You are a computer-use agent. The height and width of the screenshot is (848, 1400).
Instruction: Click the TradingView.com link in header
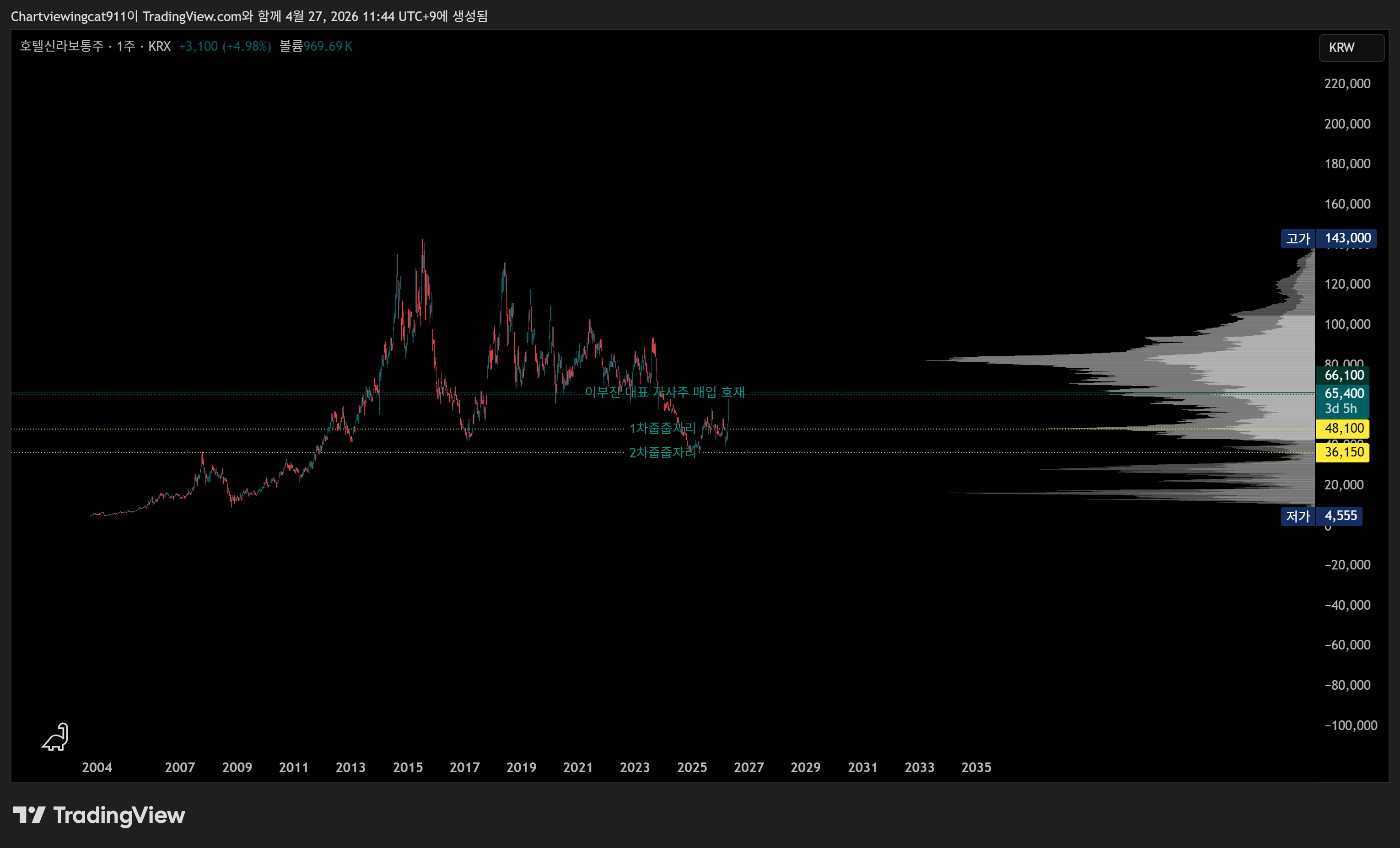192,16
